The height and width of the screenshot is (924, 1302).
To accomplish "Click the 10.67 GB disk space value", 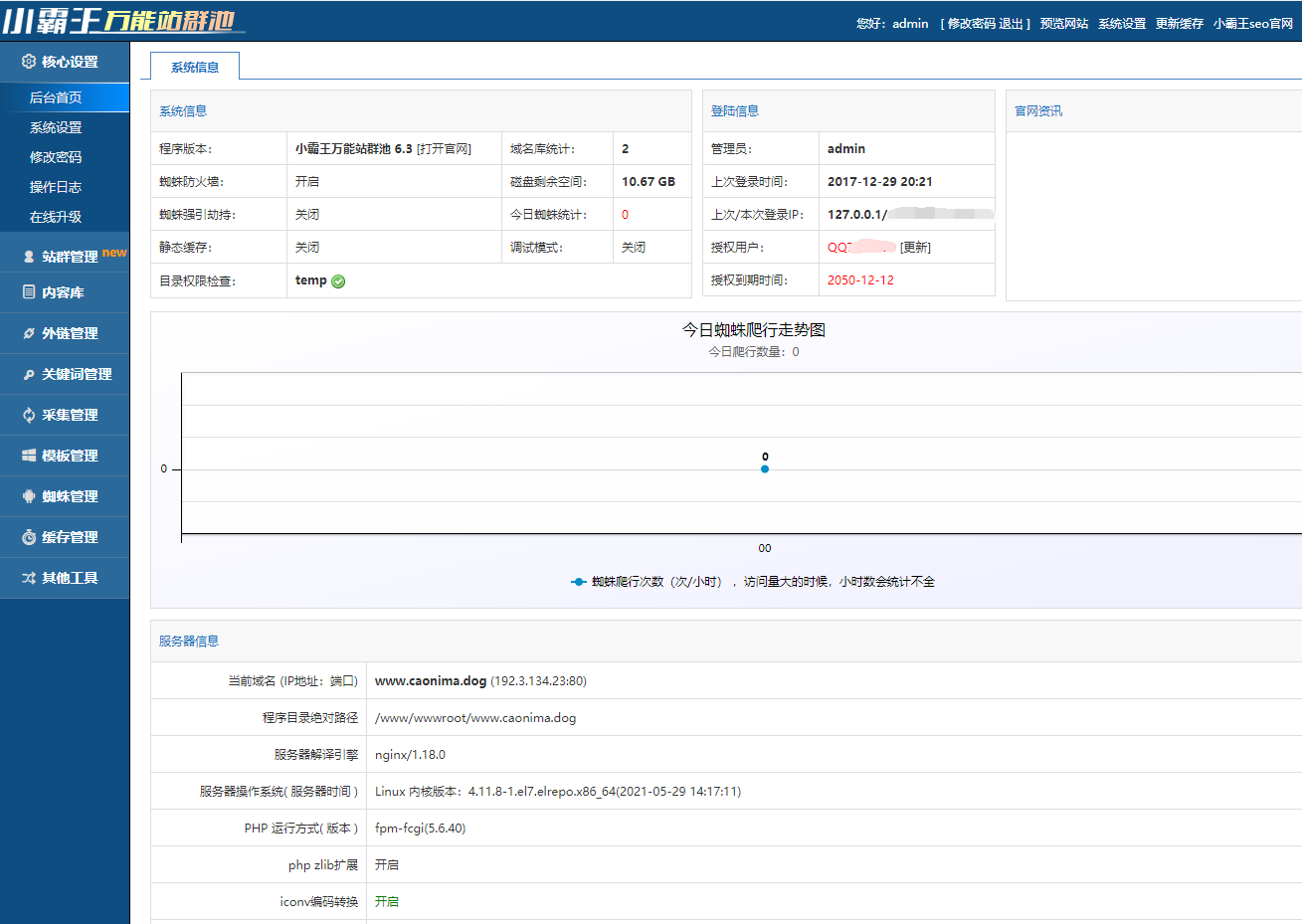I will tap(649, 182).
